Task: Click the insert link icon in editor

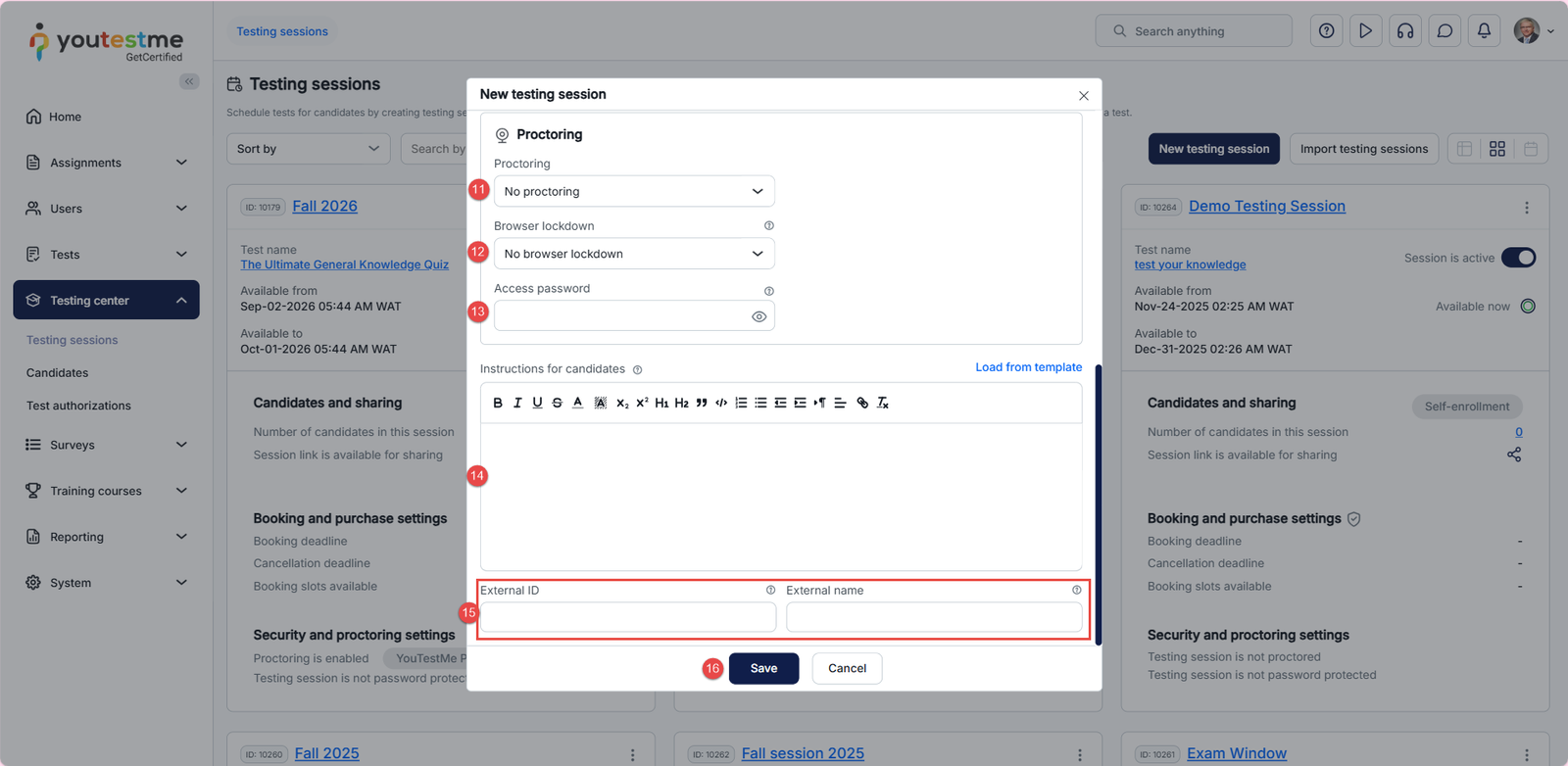Action: click(862, 403)
